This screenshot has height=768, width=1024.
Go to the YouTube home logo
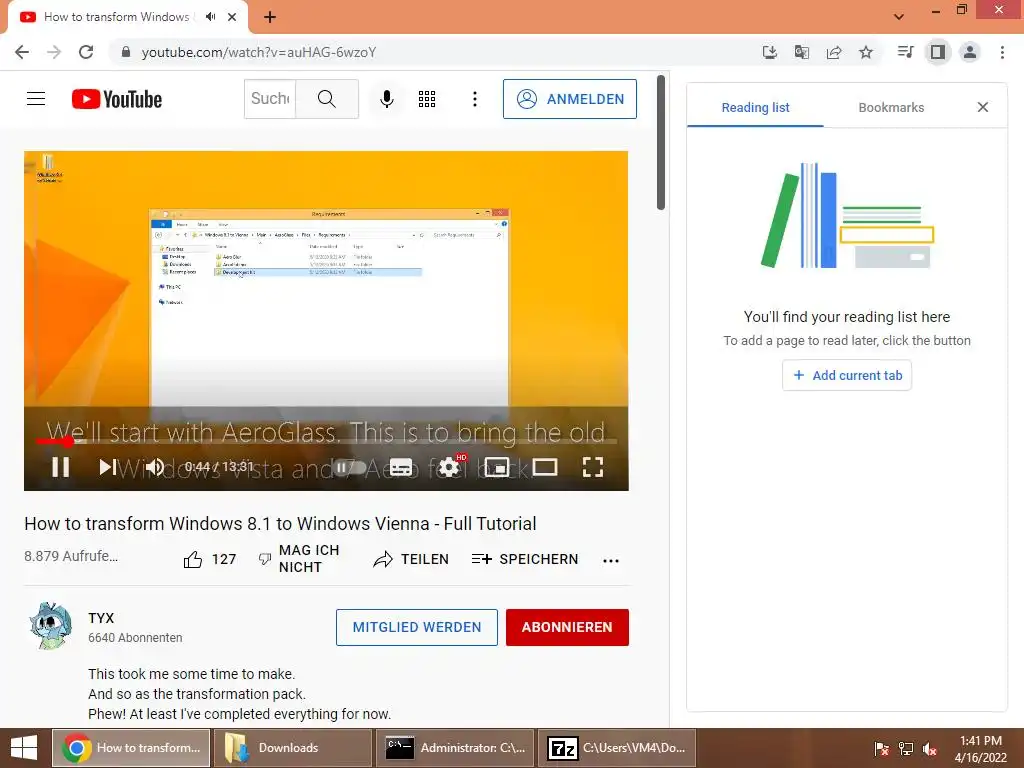pyautogui.click(x=117, y=99)
